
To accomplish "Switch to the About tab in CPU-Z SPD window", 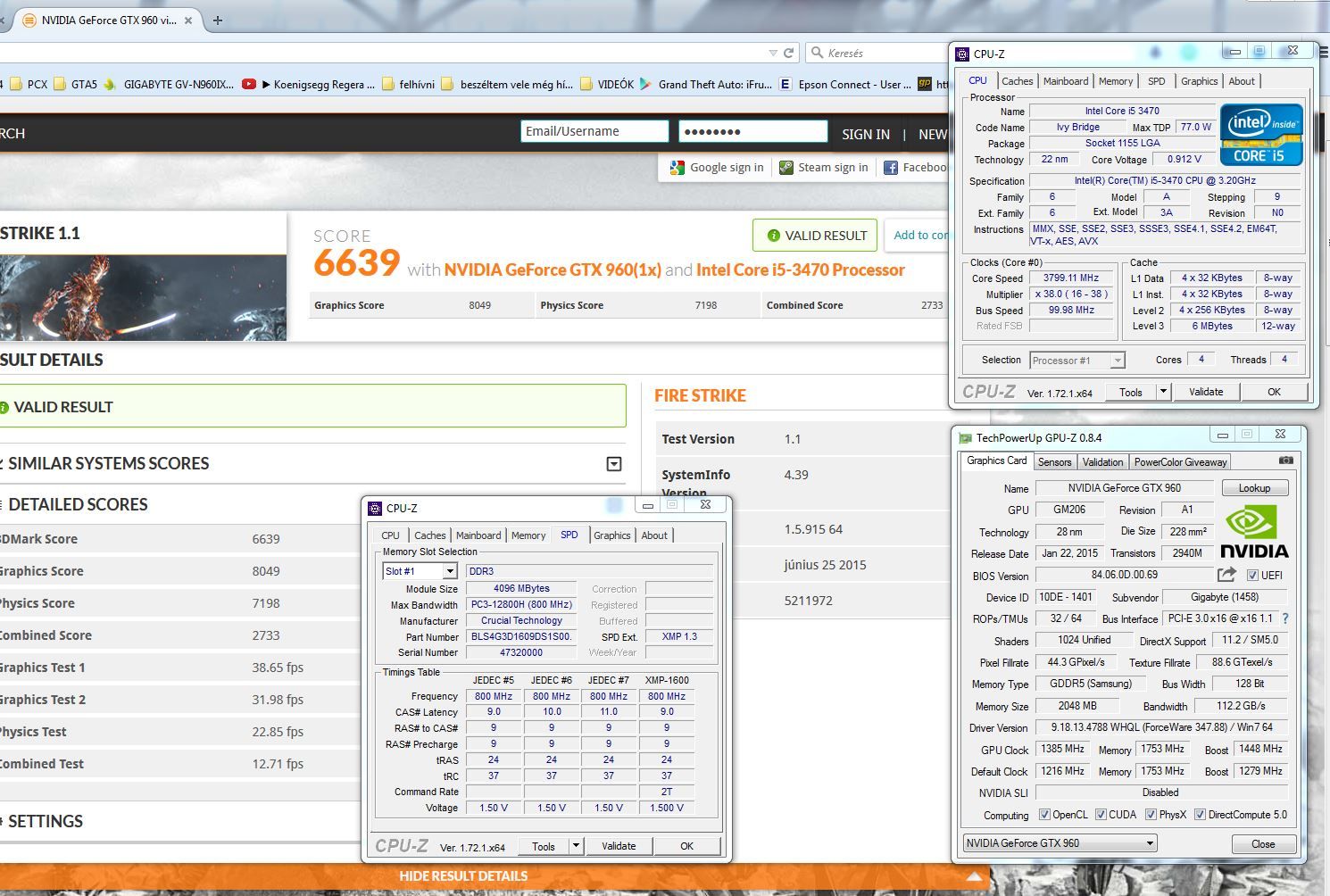I will (x=654, y=535).
